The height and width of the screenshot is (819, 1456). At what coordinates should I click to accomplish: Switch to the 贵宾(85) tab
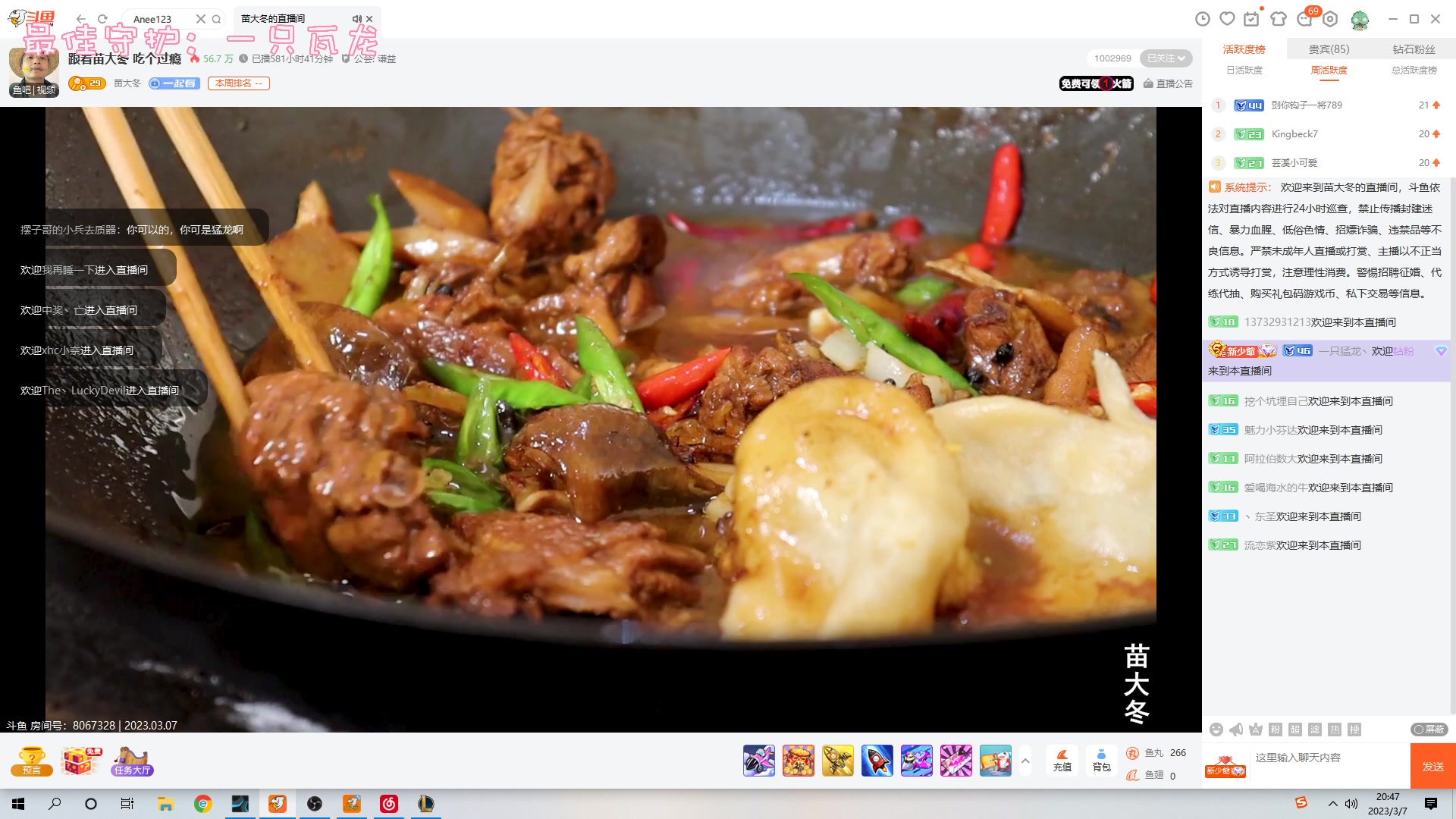click(x=1329, y=49)
